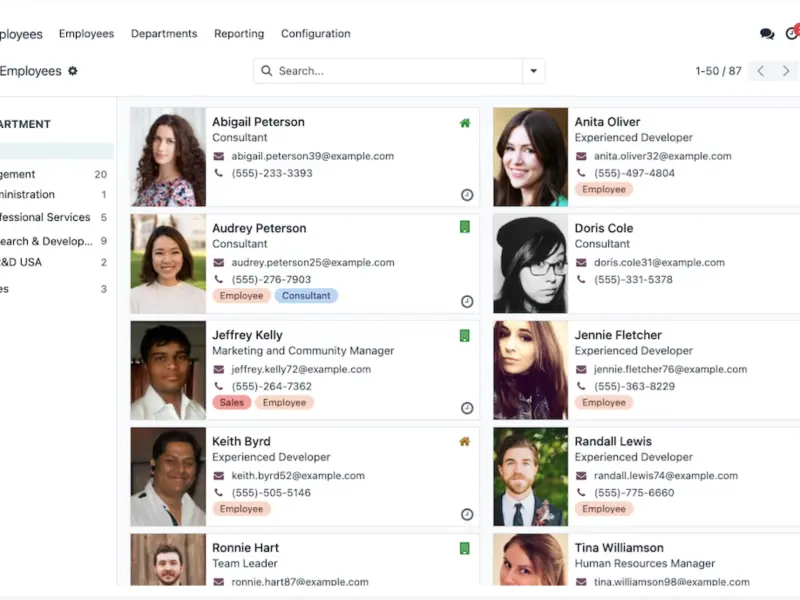Click activity clock on Abigail Peterson's card
Image resolution: width=800 pixels, height=600 pixels.
[467, 195]
